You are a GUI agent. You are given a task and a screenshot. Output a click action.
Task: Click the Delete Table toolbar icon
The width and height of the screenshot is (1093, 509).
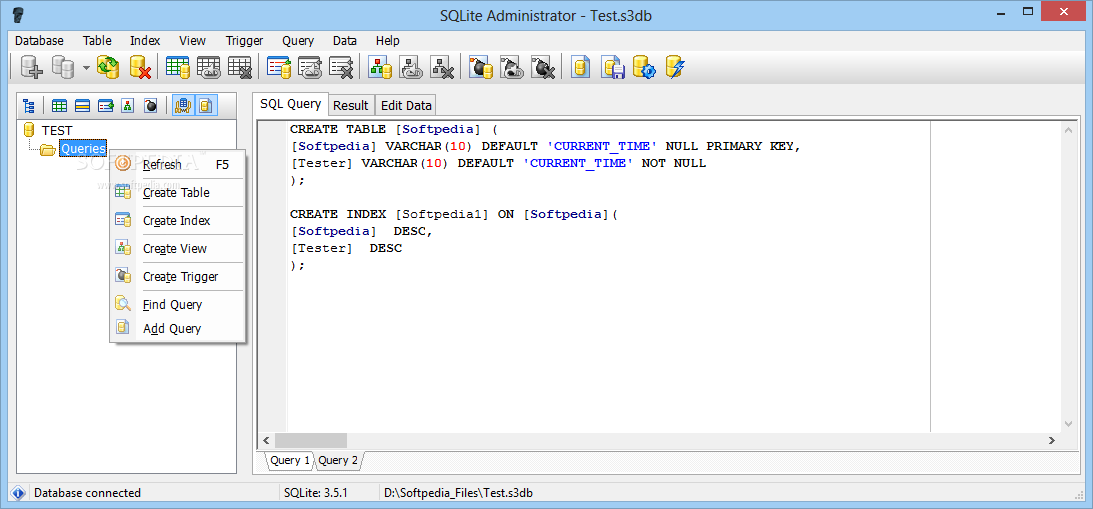[x=239, y=67]
